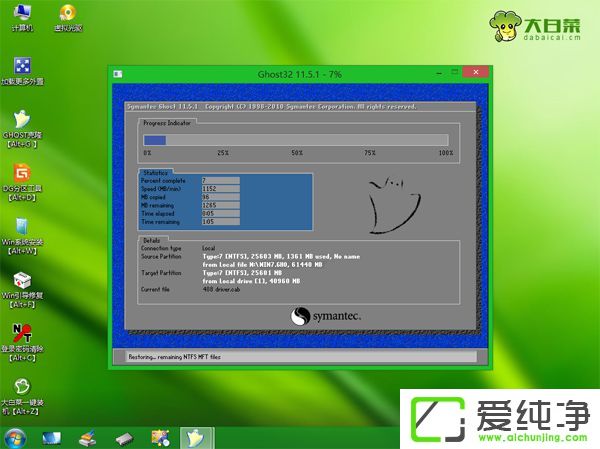Open the 计算机 desktop icon
This screenshot has width=600, height=449.
point(21,14)
